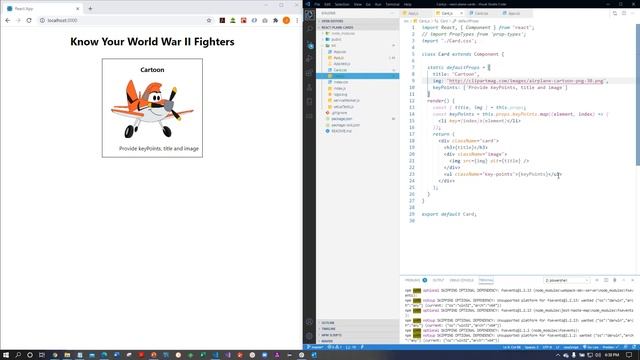The image size is (640, 360).
Task: Open the File menu
Action: (317, 4)
